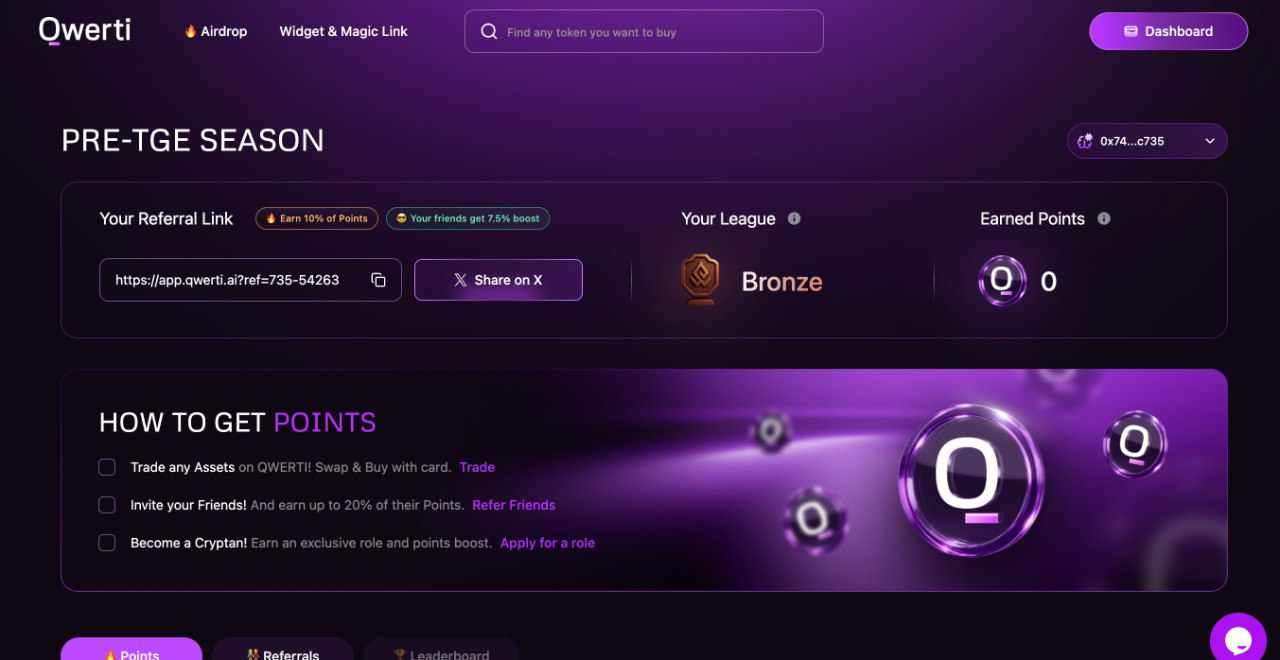Click the wallet avatar icon next to 0x74...c735
Image resolution: width=1280 pixels, height=660 pixels.
[1085, 141]
